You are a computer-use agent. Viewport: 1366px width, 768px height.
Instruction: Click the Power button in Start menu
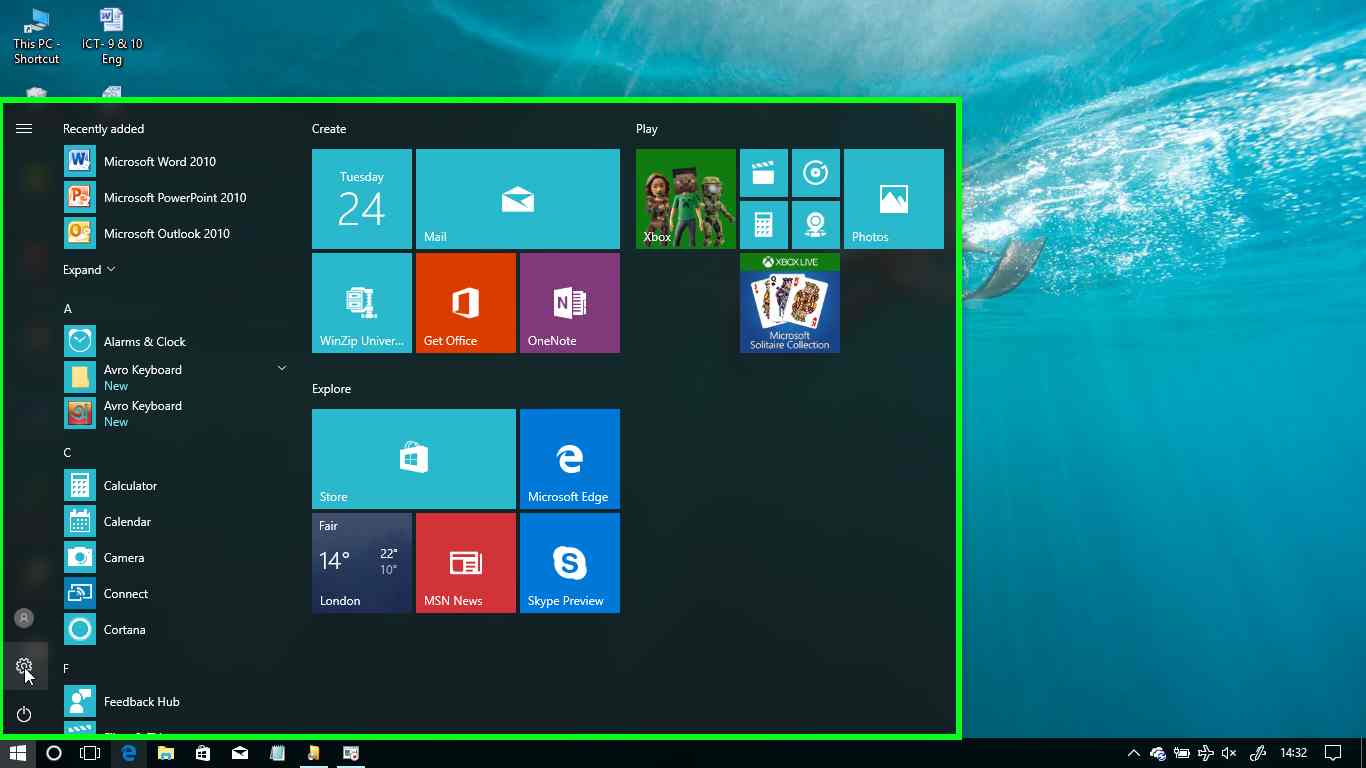click(24, 714)
